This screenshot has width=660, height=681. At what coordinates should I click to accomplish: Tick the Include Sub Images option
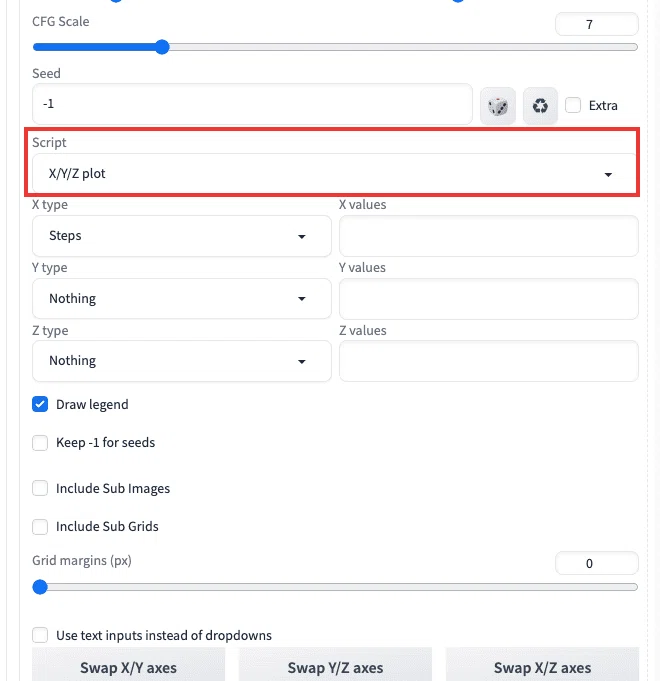tap(40, 488)
